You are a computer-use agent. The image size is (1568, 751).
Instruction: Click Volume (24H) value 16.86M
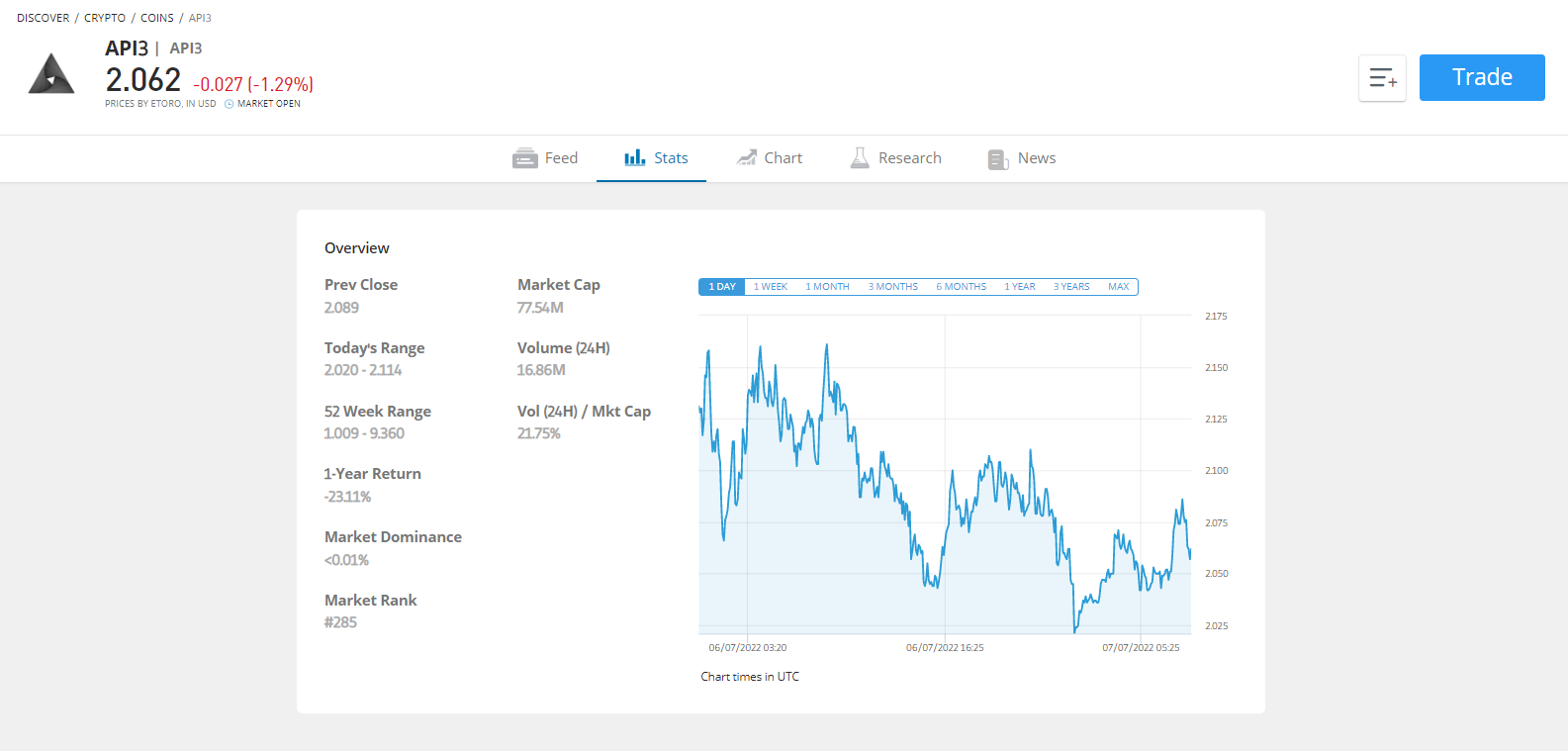point(541,370)
